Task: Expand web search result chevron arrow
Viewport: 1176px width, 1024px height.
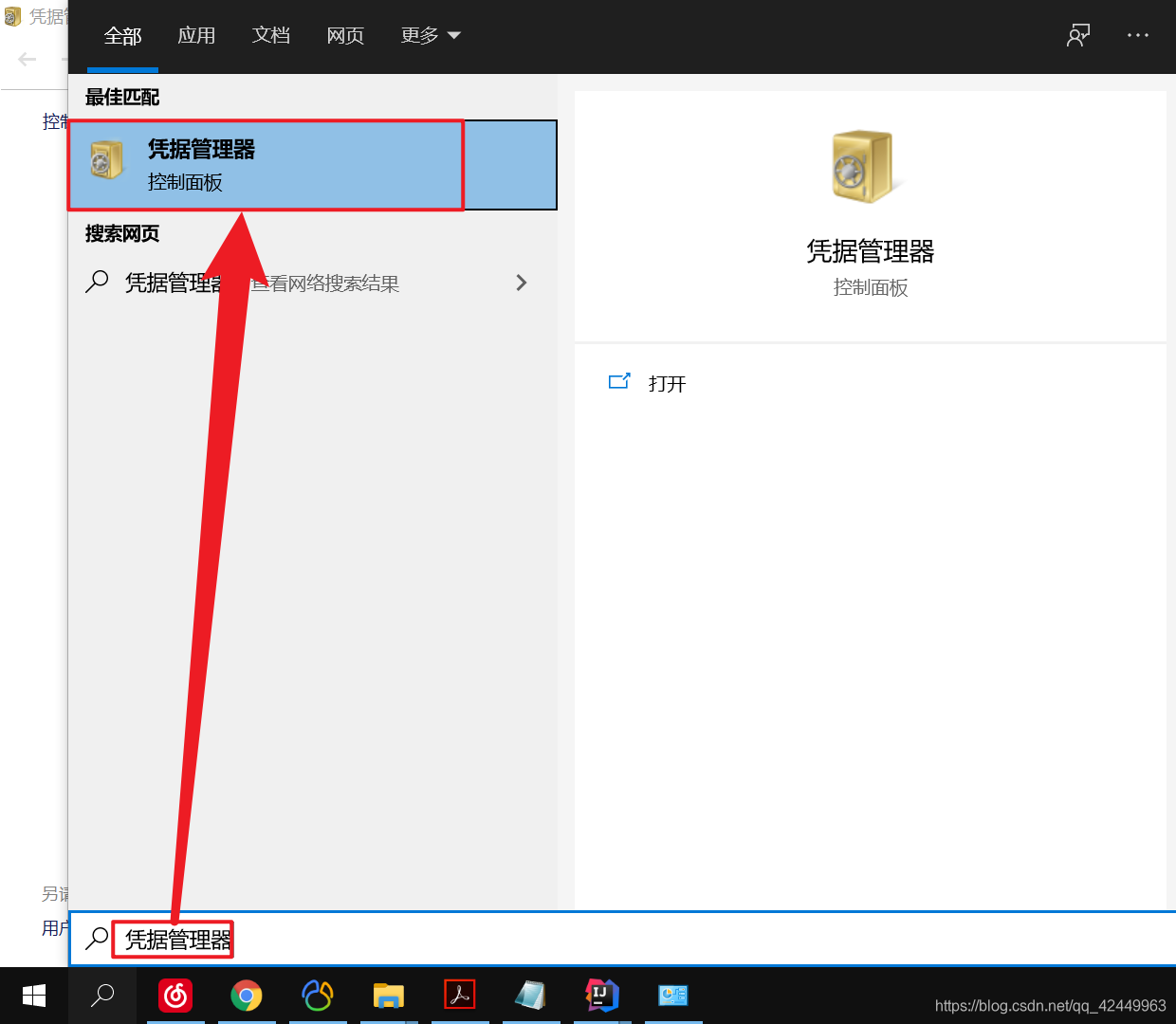Action: [x=521, y=283]
